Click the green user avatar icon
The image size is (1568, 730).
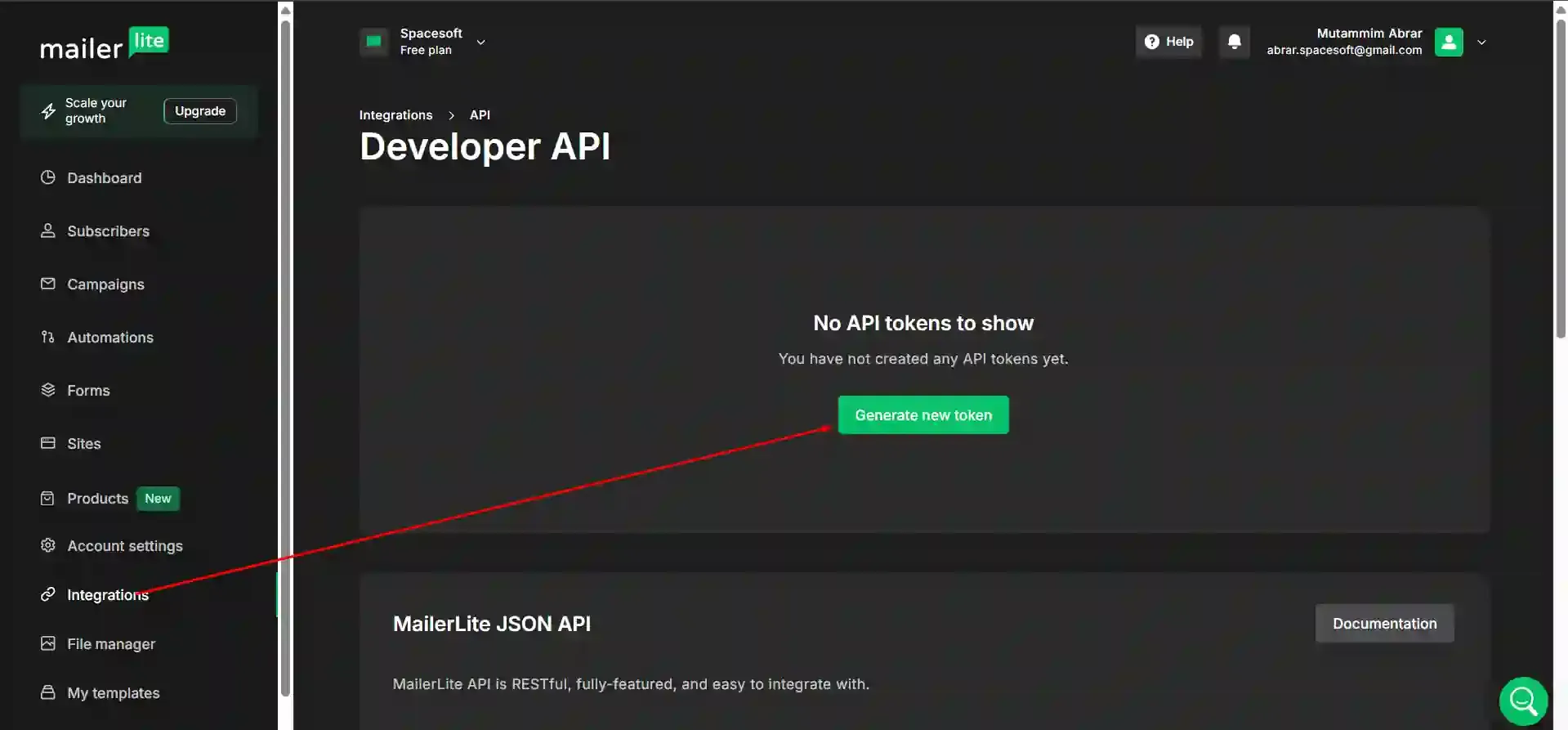tap(1449, 42)
